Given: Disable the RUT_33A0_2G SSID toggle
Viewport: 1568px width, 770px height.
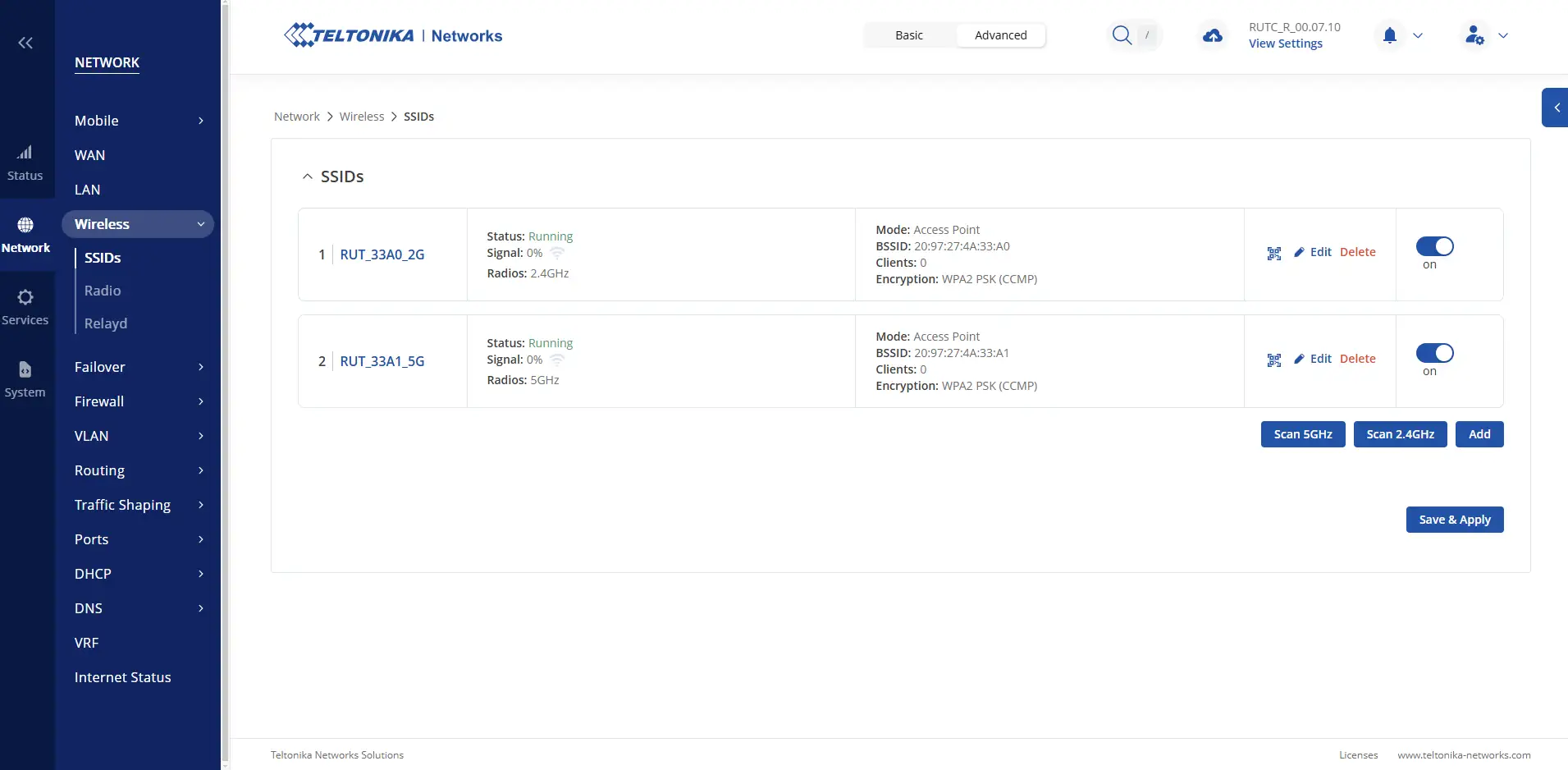Looking at the screenshot, I should click(1434, 246).
